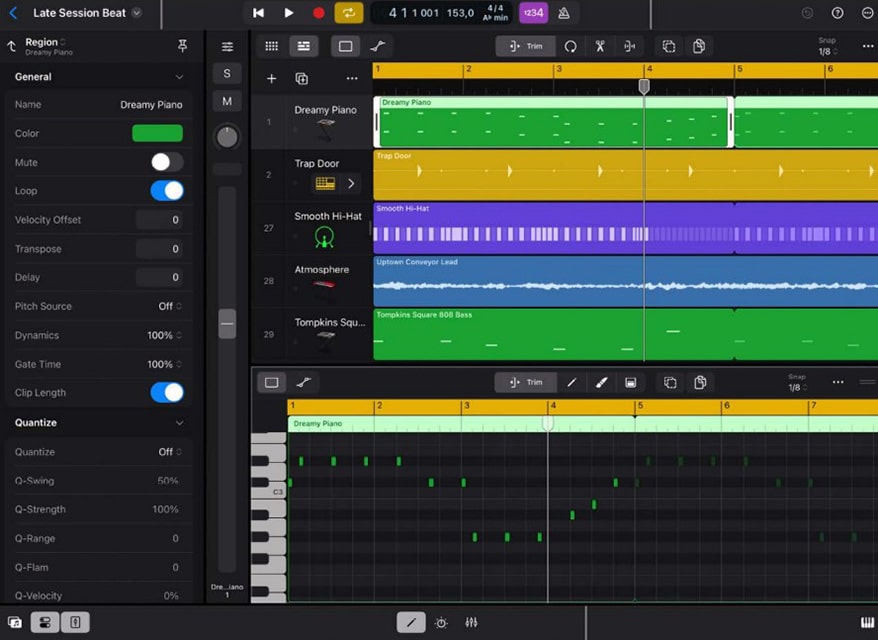Screen dimensions: 878x640
Task: Collapse the General section
Action: pos(179,77)
